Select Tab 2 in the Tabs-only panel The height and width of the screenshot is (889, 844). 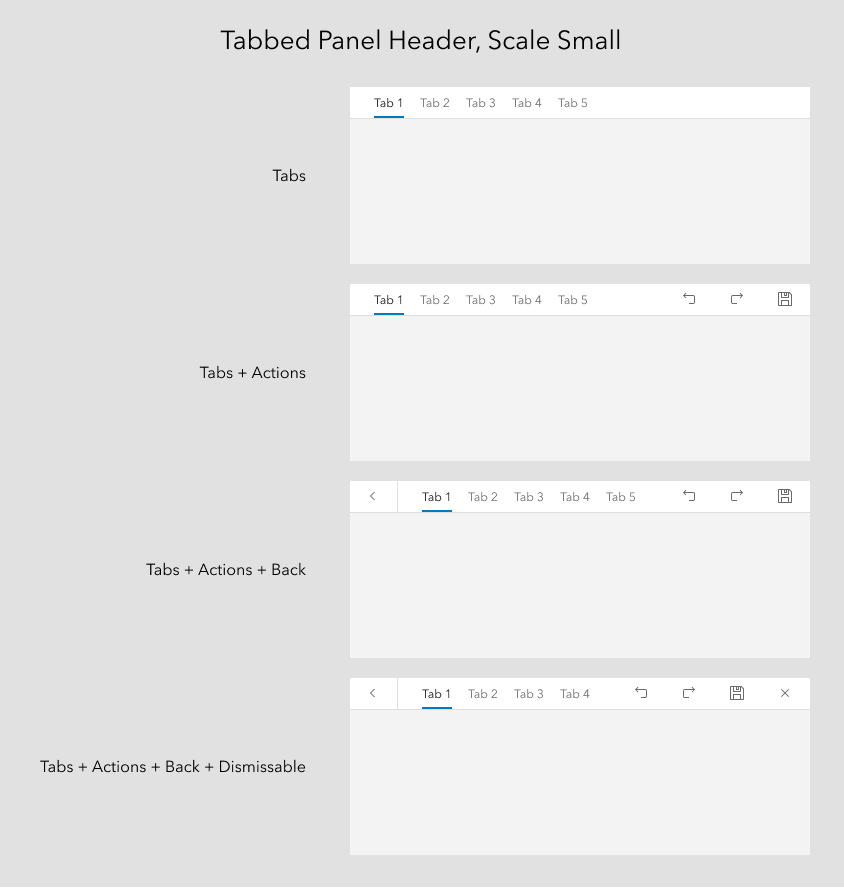pyautogui.click(x=435, y=103)
